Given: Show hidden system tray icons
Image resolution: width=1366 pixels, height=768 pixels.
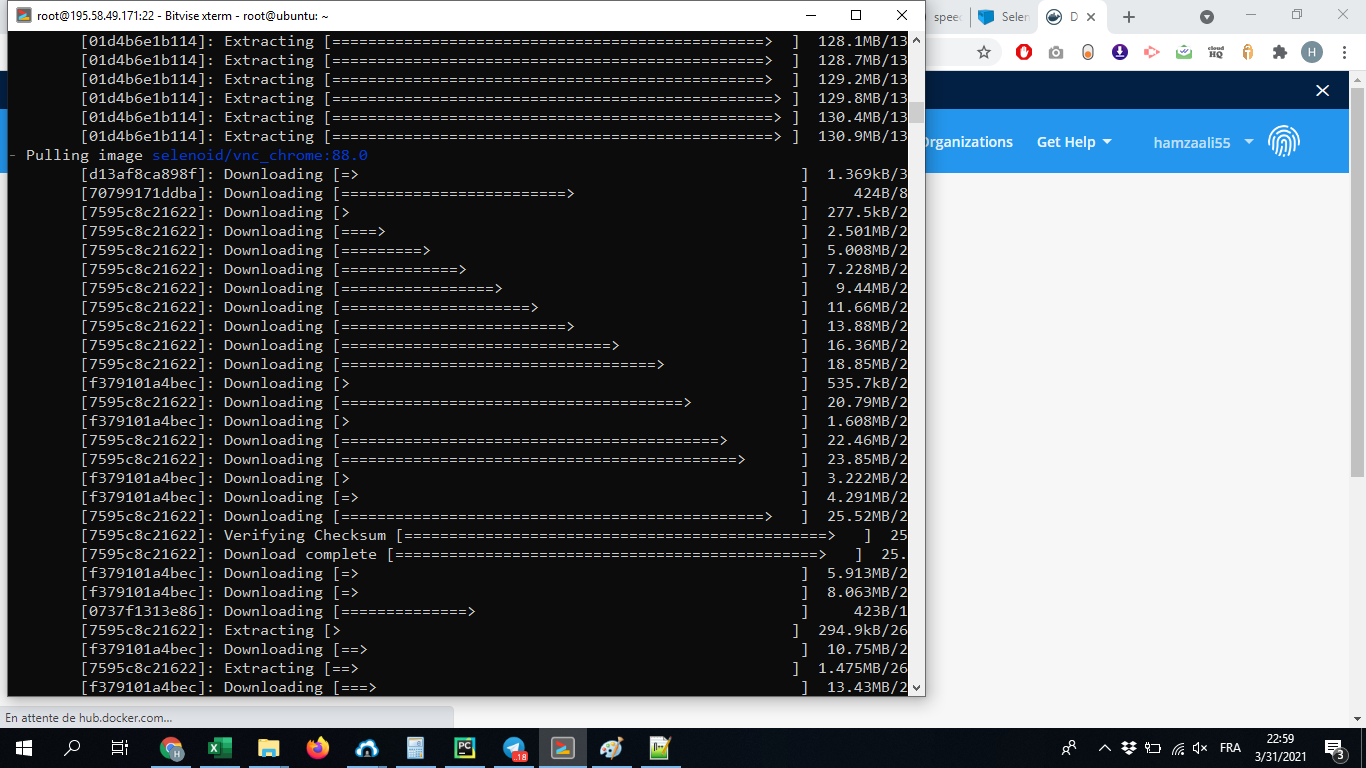Looking at the screenshot, I should click(x=1105, y=748).
